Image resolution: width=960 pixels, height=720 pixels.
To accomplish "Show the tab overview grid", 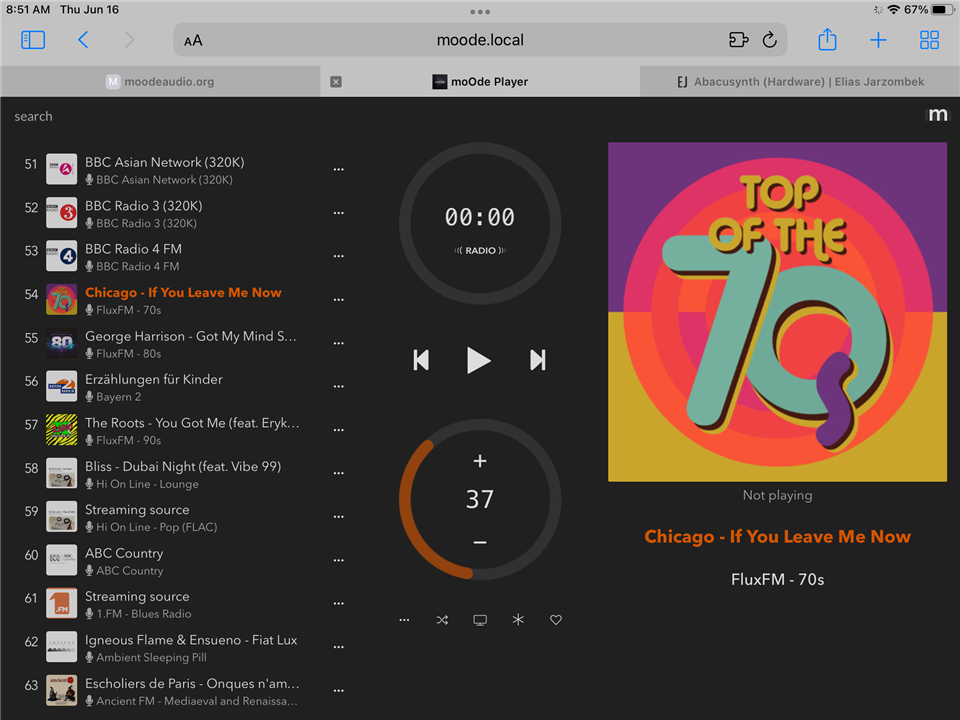I will (929, 40).
